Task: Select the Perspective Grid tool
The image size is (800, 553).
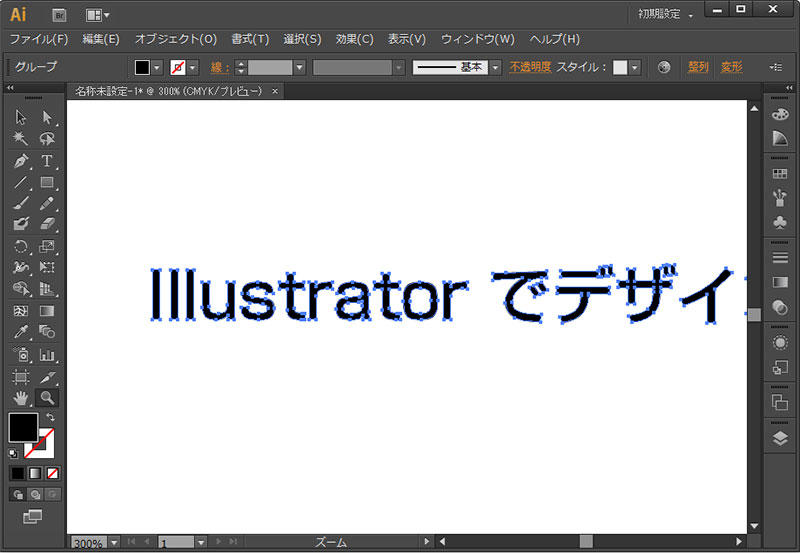Action: point(47,289)
